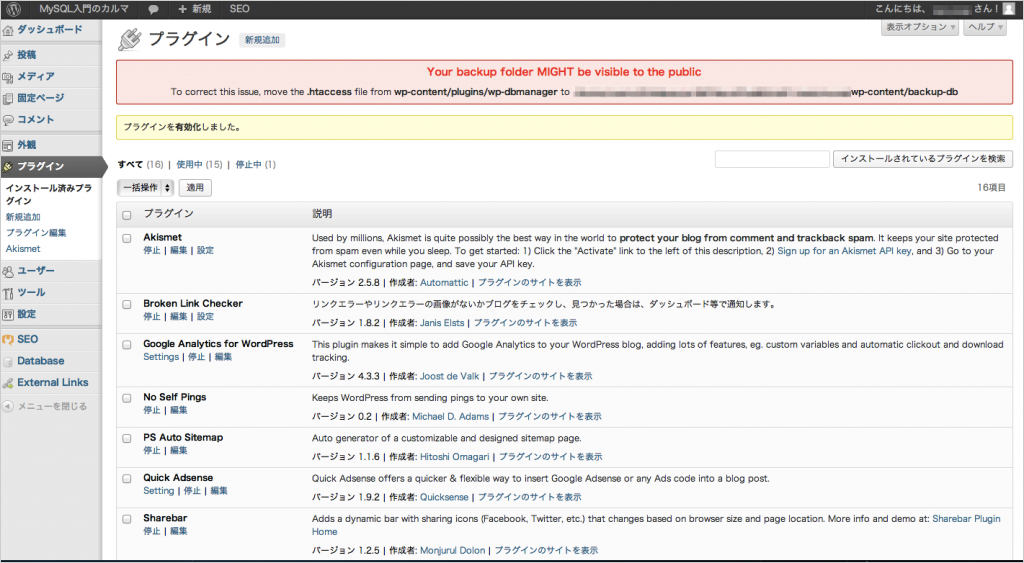Click the Users icon in sidebar

[8, 271]
